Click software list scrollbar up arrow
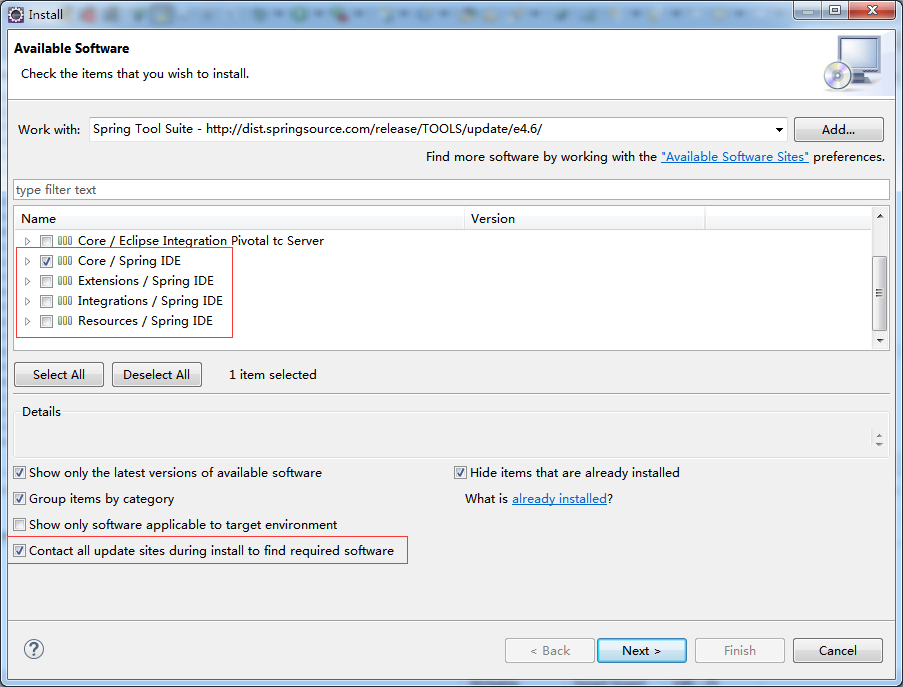Viewport: 903px width, 687px height. (x=880, y=216)
